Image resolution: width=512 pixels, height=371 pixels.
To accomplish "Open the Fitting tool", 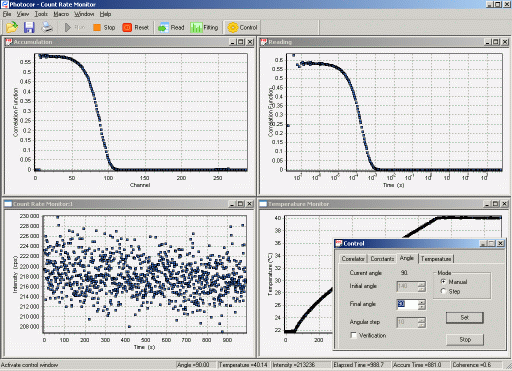I will [x=204, y=27].
